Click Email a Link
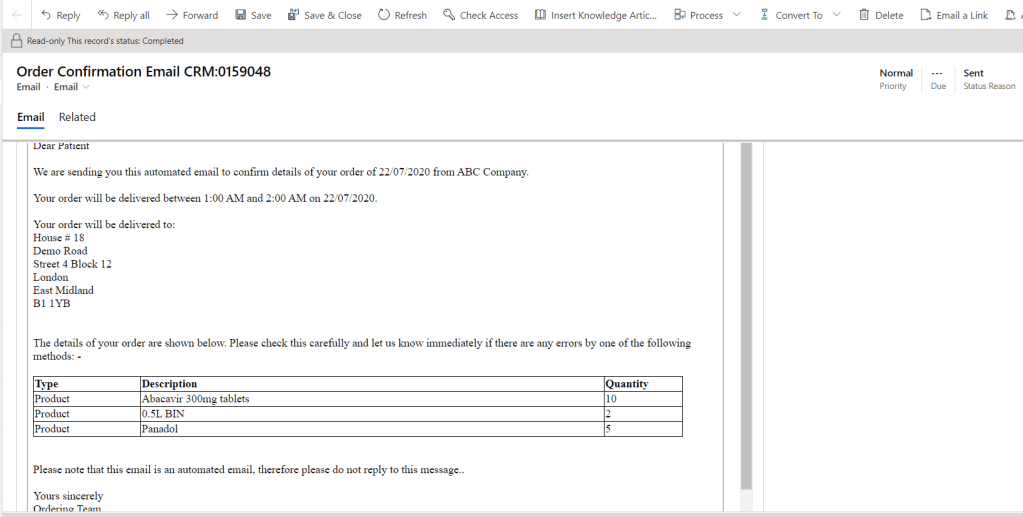This screenshot has width=1023, height=517. (953, 15)
